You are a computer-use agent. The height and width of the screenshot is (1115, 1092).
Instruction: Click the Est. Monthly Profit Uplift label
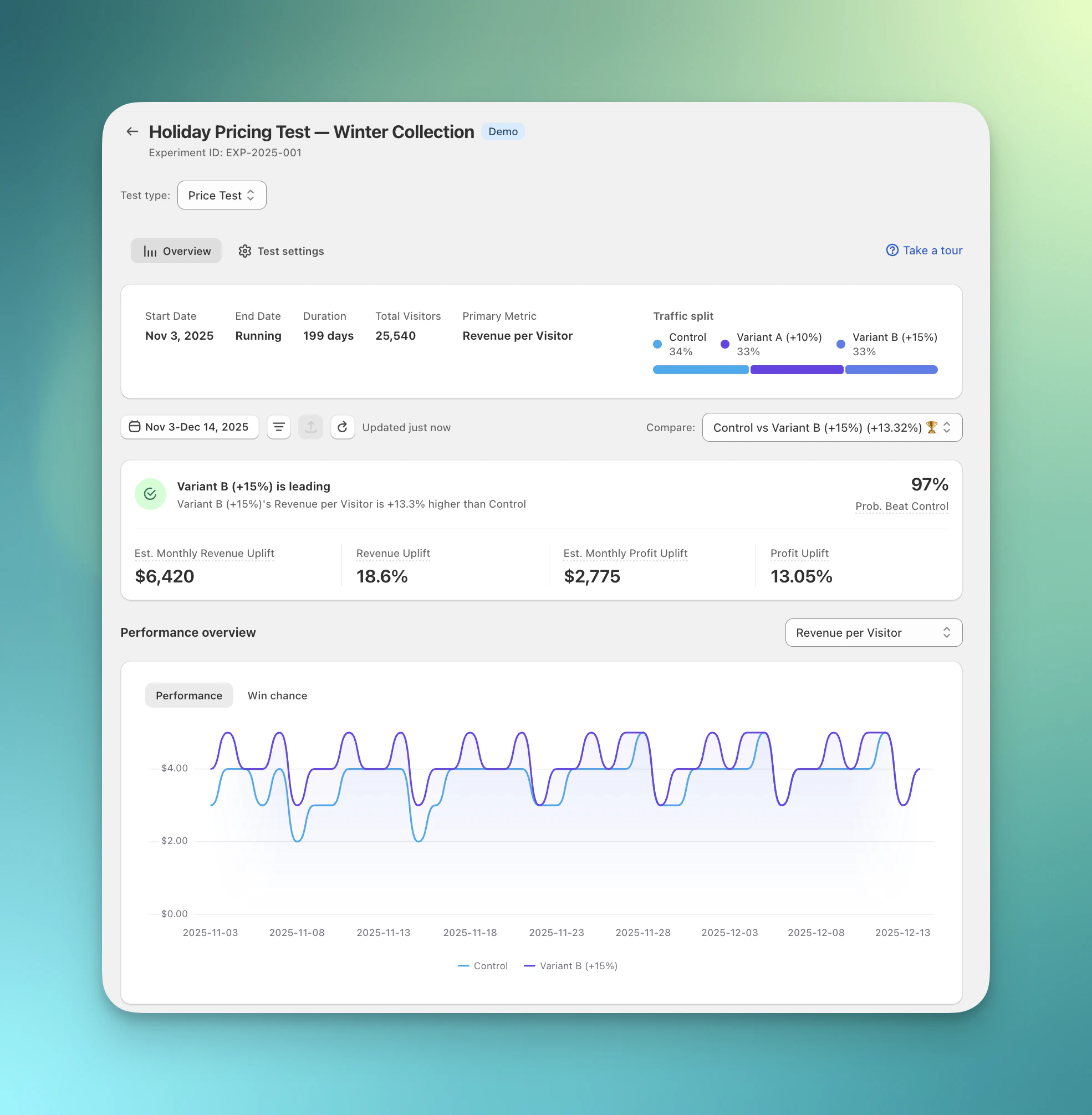625,553
